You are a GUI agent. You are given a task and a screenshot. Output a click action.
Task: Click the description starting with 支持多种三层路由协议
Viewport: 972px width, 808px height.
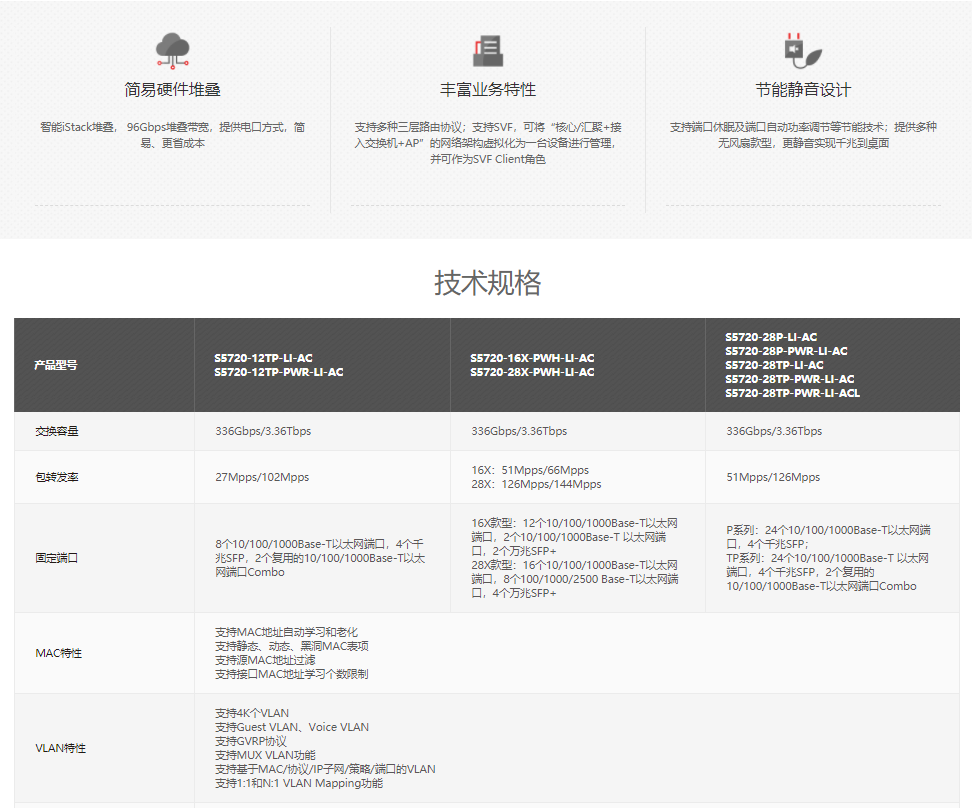tap(488, 143)
